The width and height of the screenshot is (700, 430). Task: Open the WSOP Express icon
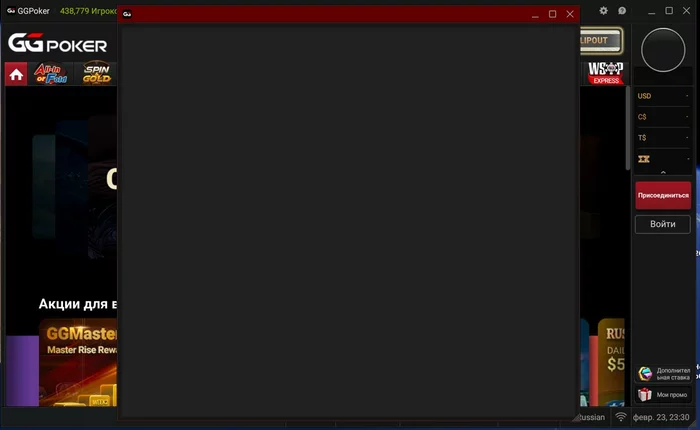pos(605,73)
